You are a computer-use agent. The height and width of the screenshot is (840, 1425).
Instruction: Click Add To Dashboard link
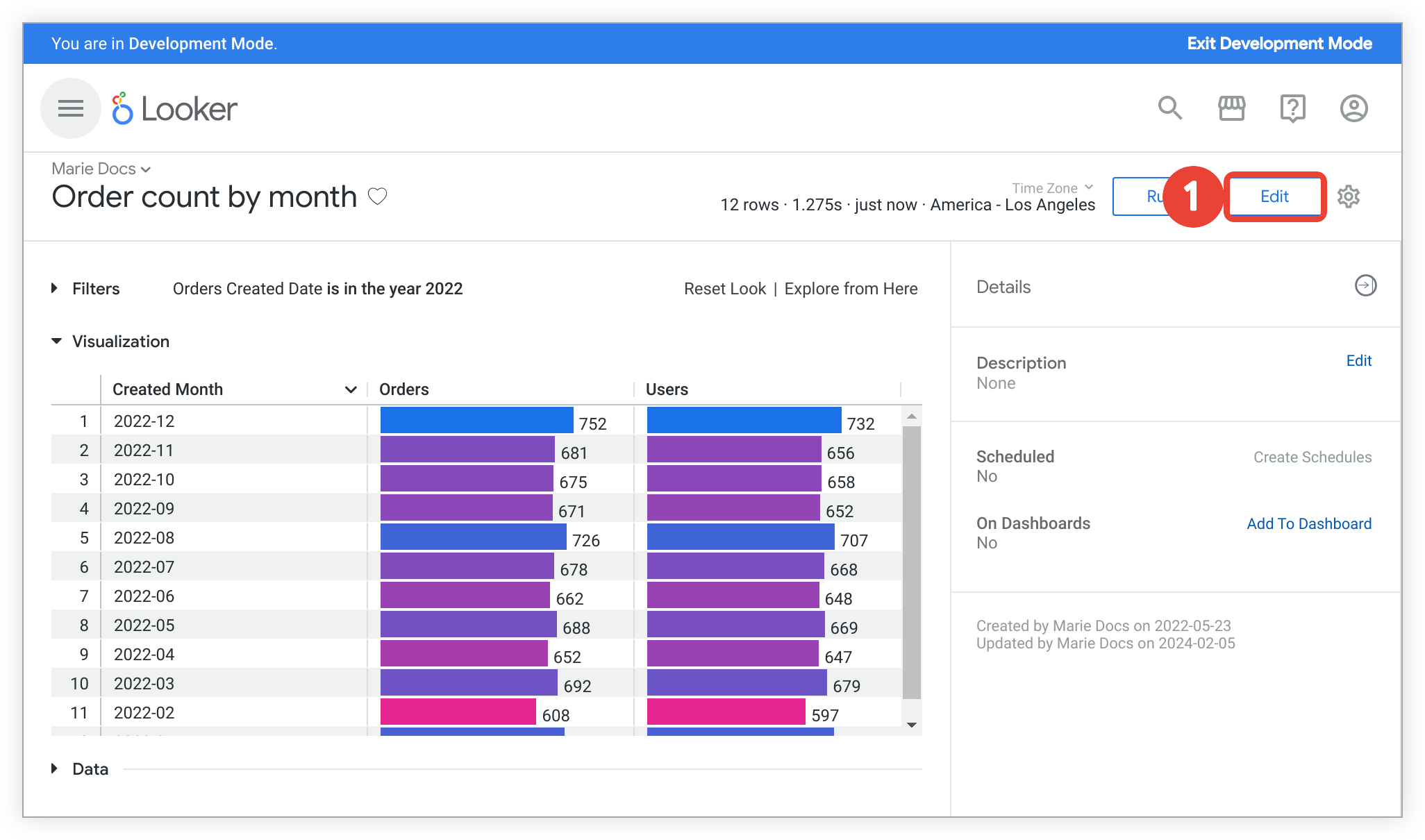click(1308, 522)
